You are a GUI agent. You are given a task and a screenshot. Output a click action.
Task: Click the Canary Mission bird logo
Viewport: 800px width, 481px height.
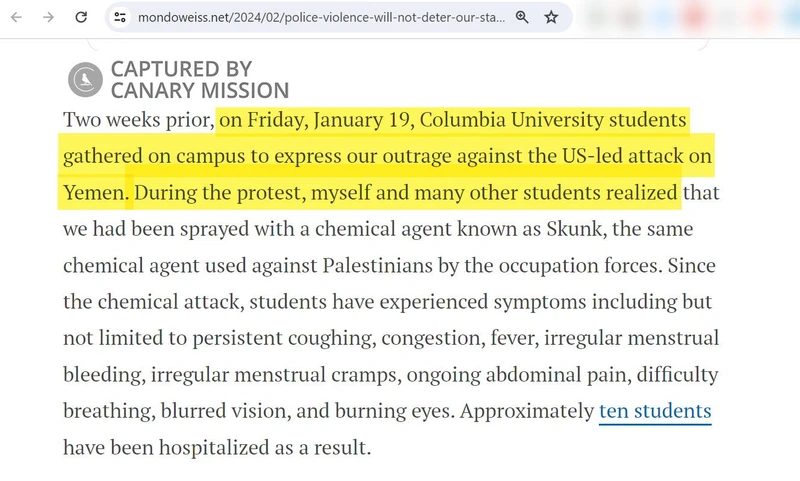[x=85, y=79]
